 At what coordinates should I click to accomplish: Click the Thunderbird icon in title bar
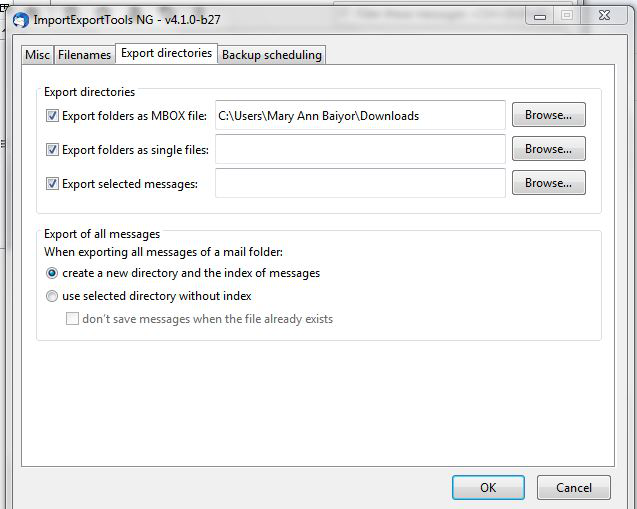(x=20, y=19)
